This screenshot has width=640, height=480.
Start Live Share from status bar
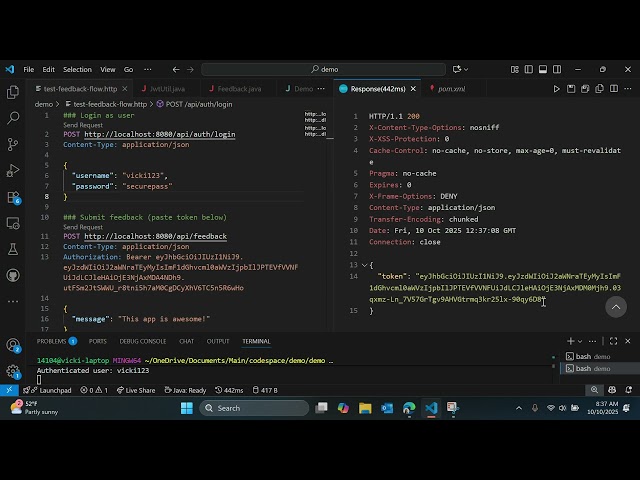pyautogui.click(x=136, y=390)
